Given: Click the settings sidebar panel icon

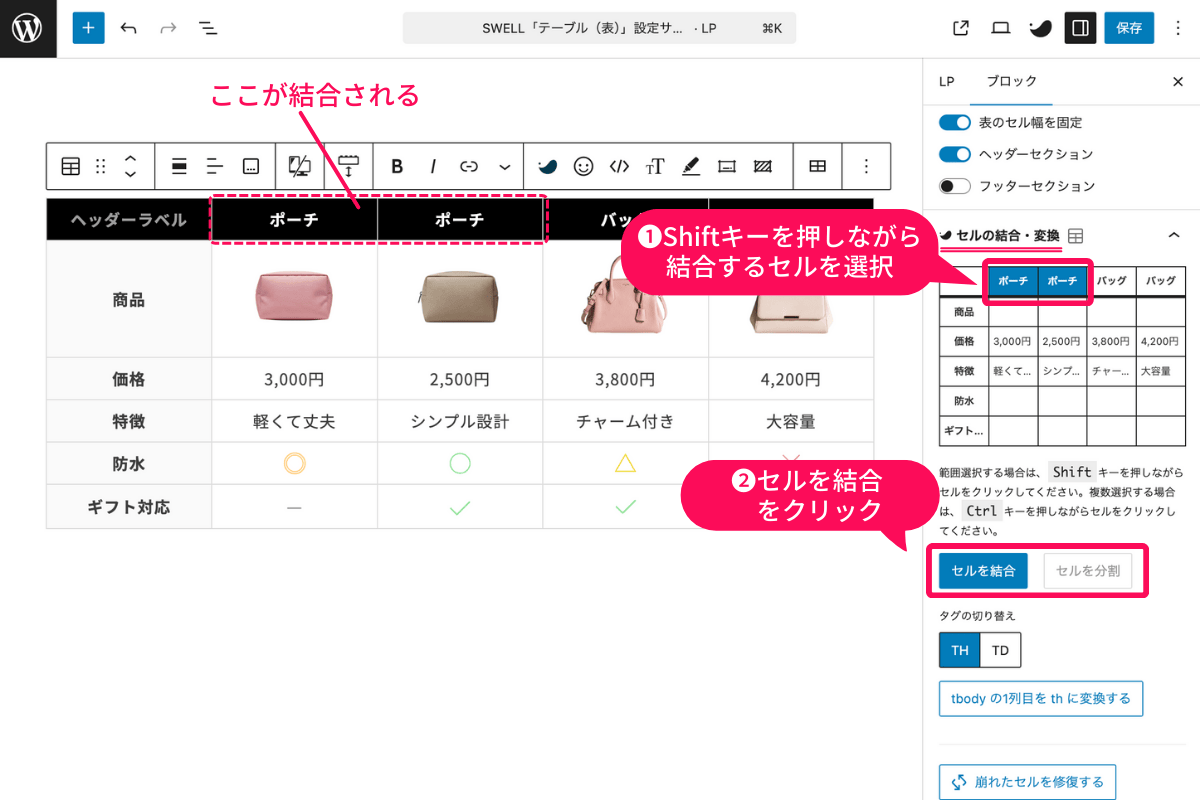Looking at the screenshot, I should point(1080,28).
